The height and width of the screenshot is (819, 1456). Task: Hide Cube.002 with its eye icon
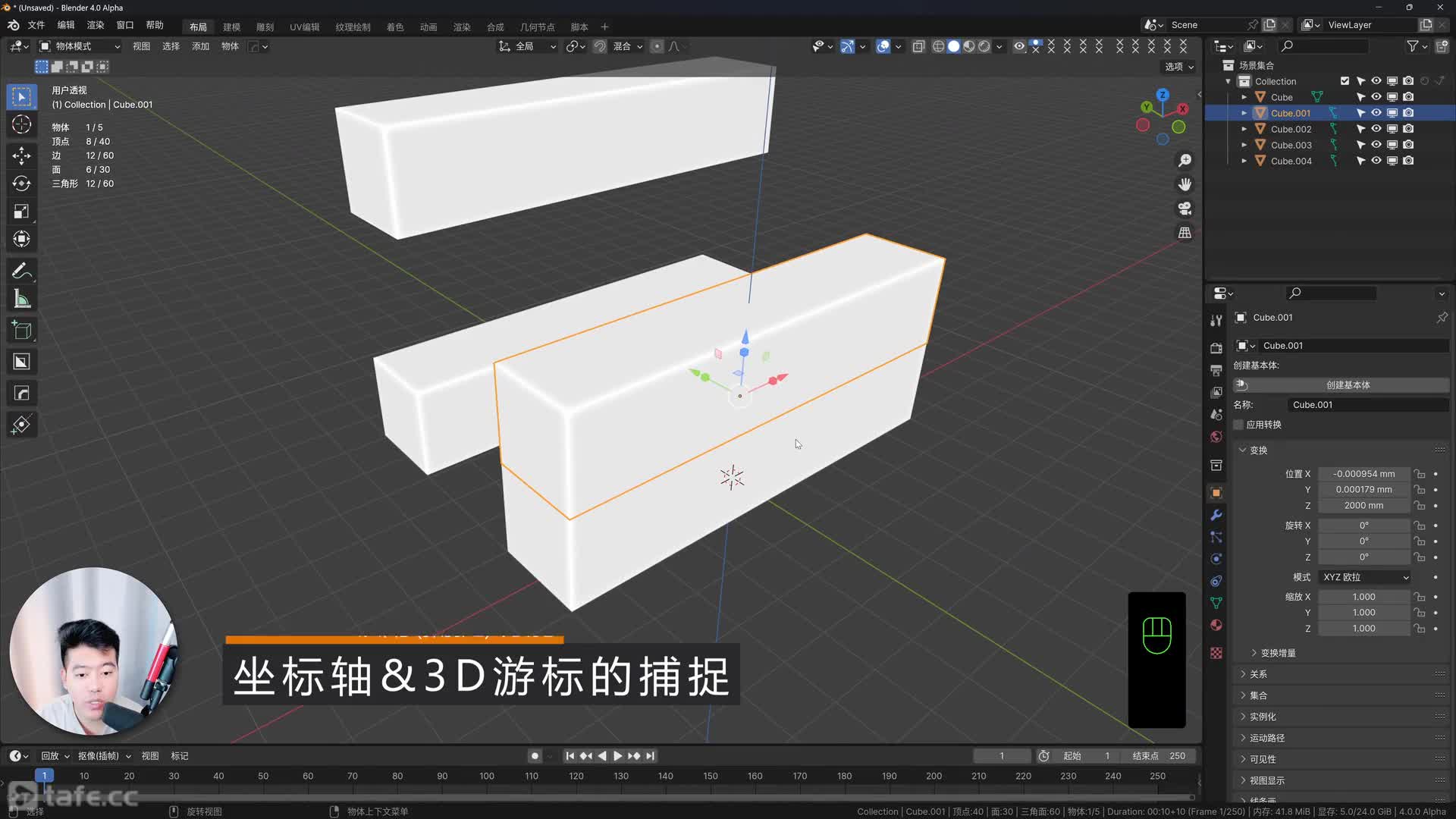click(1376, 129)
